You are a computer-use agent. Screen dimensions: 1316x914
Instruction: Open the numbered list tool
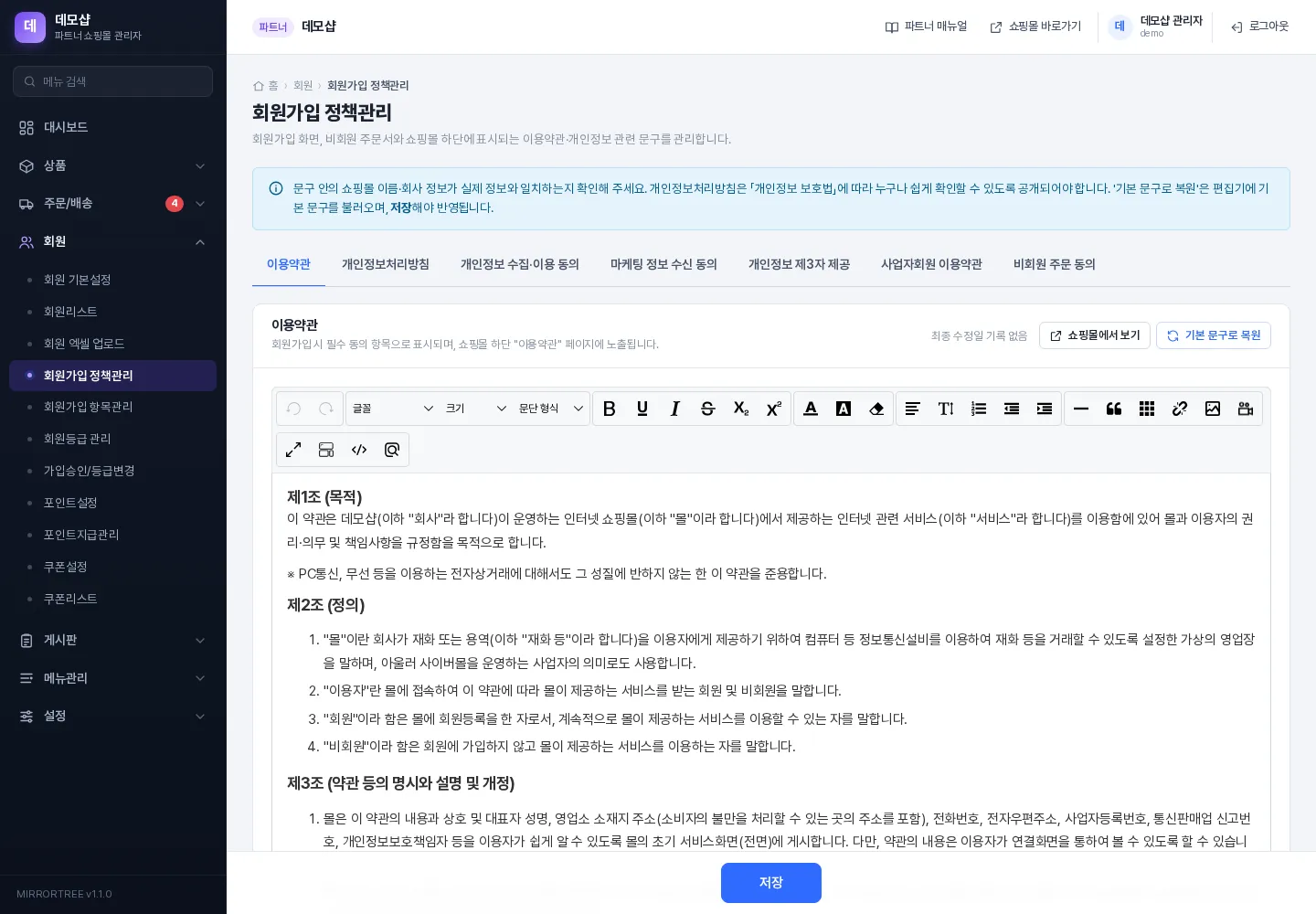pyautogui.click(x=979, y=409)
